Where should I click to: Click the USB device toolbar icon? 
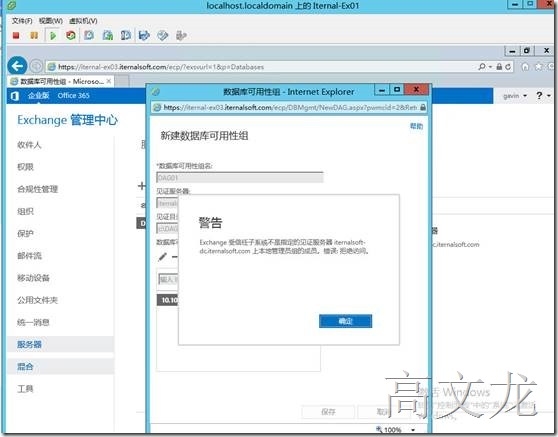pos(181,35)
